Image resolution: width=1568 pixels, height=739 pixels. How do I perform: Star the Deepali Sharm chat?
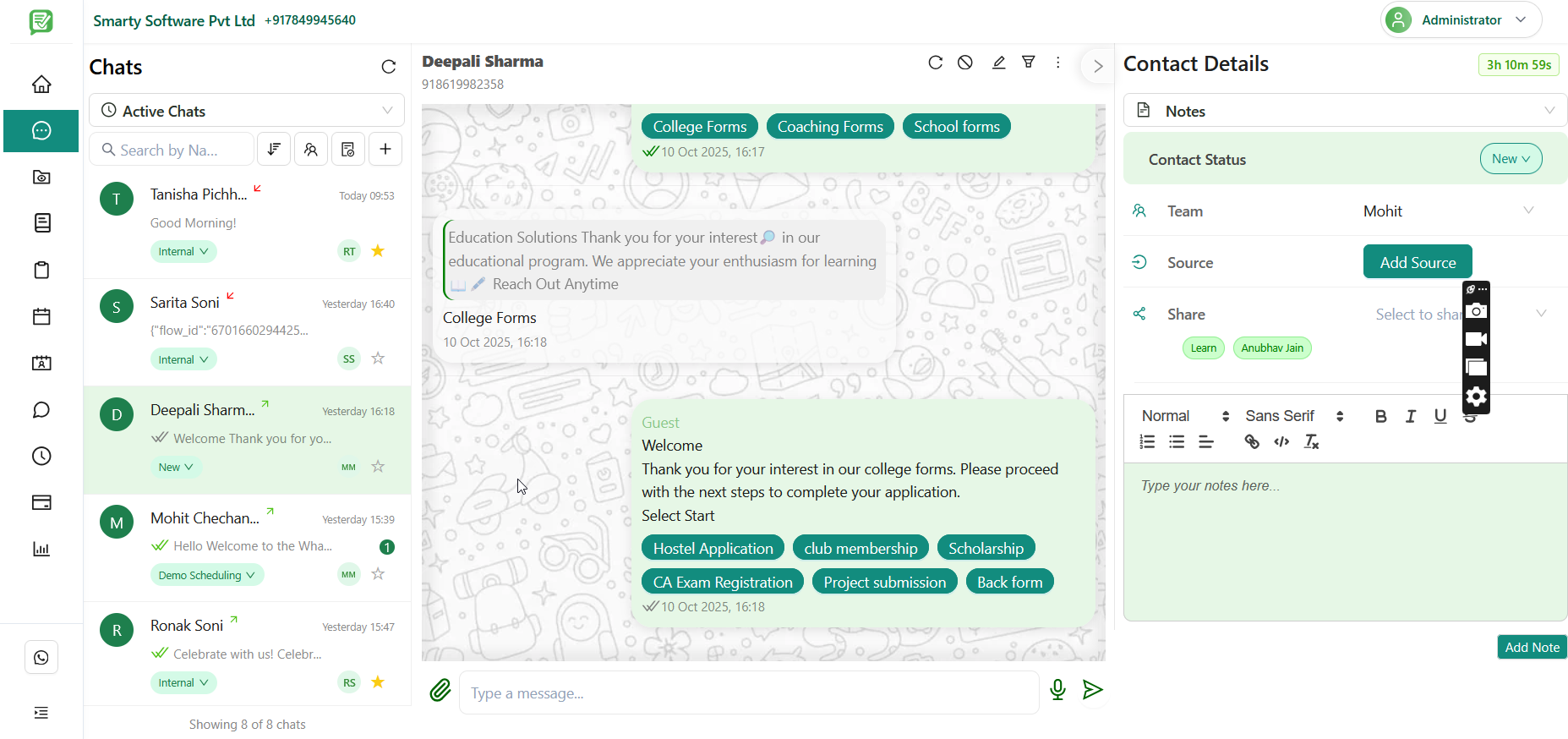[x=378, y=466]
